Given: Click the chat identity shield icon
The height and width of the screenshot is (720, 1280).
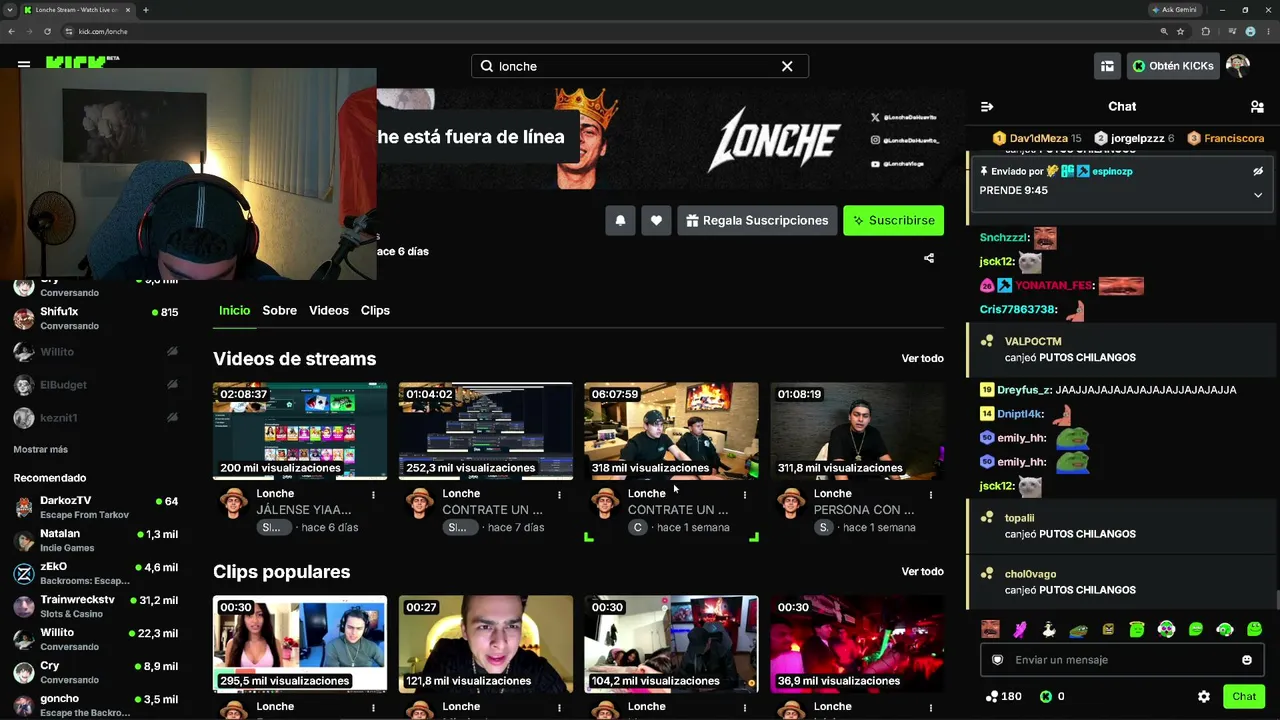Looking at the screenshot, I should 997,660.
